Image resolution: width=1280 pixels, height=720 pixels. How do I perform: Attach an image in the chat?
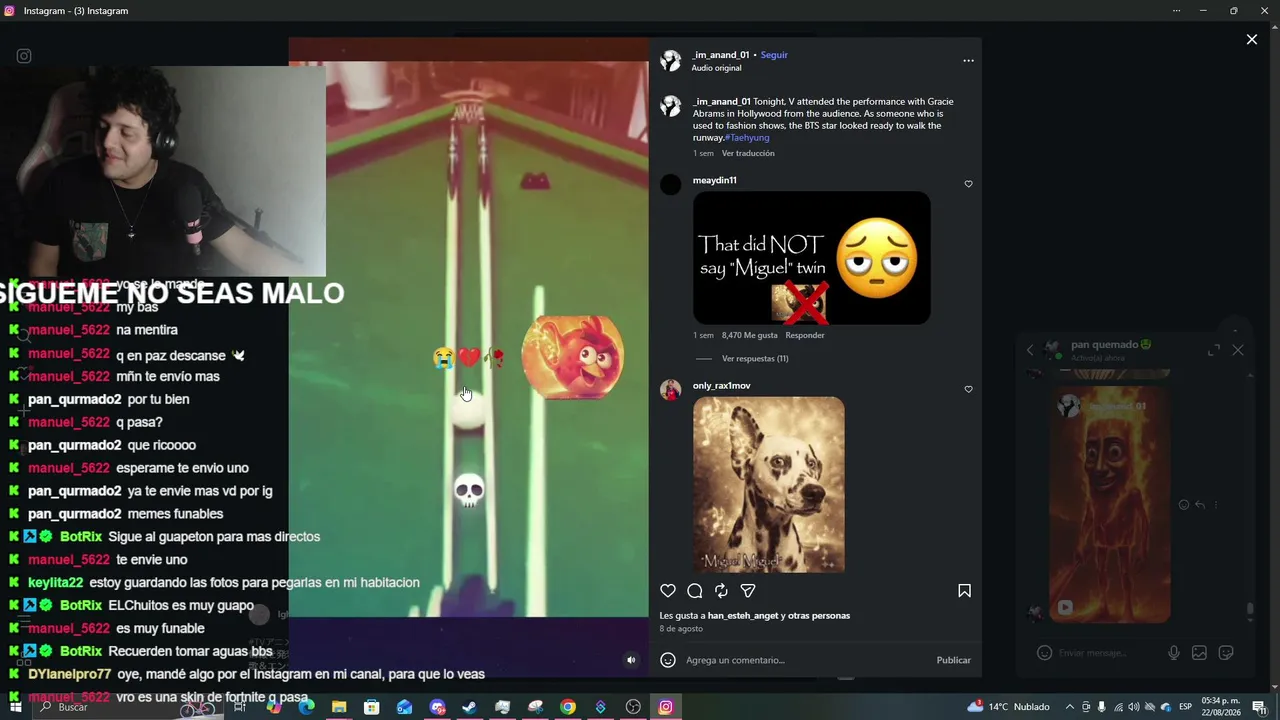1199,653
